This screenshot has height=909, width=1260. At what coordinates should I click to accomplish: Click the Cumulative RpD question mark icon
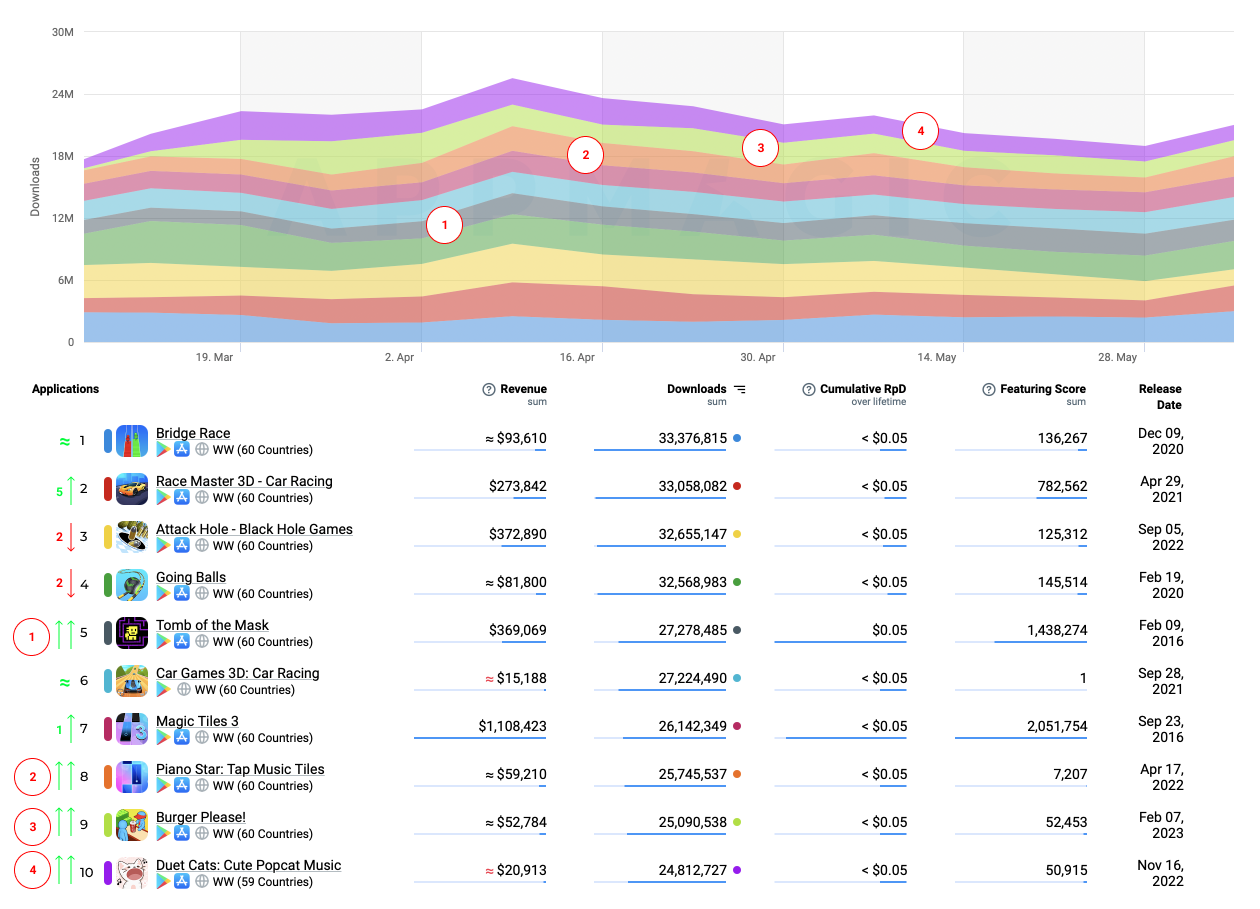(x=809, y=389)
